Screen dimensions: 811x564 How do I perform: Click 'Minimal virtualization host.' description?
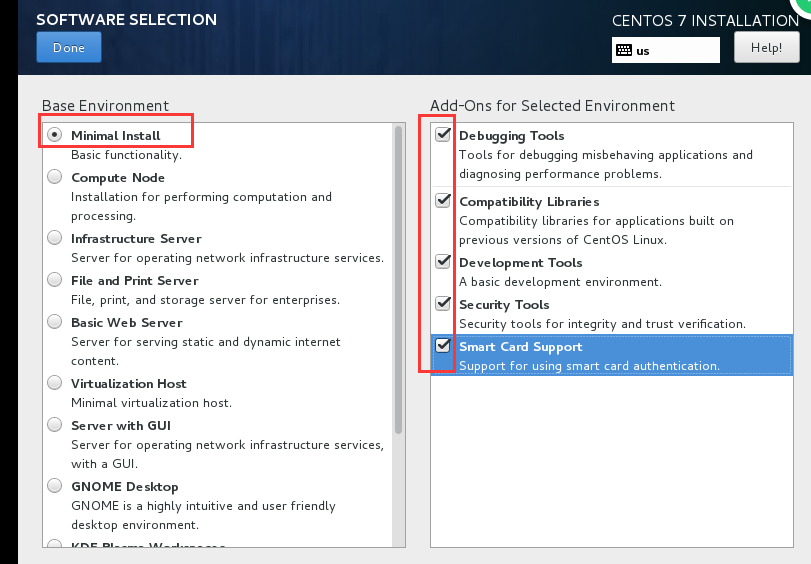pos(152,403)
